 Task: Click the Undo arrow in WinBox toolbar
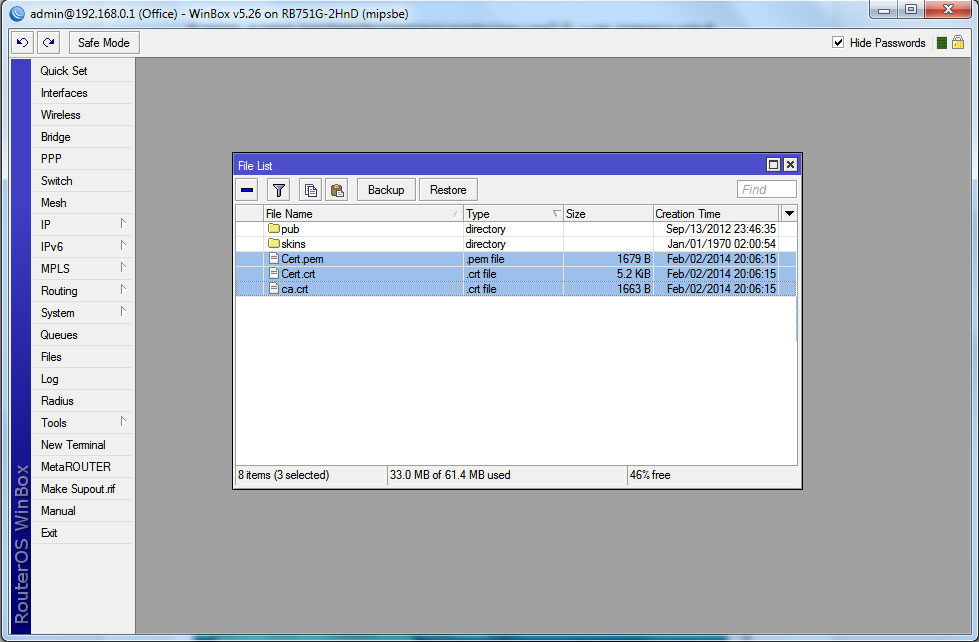[23, 43]
